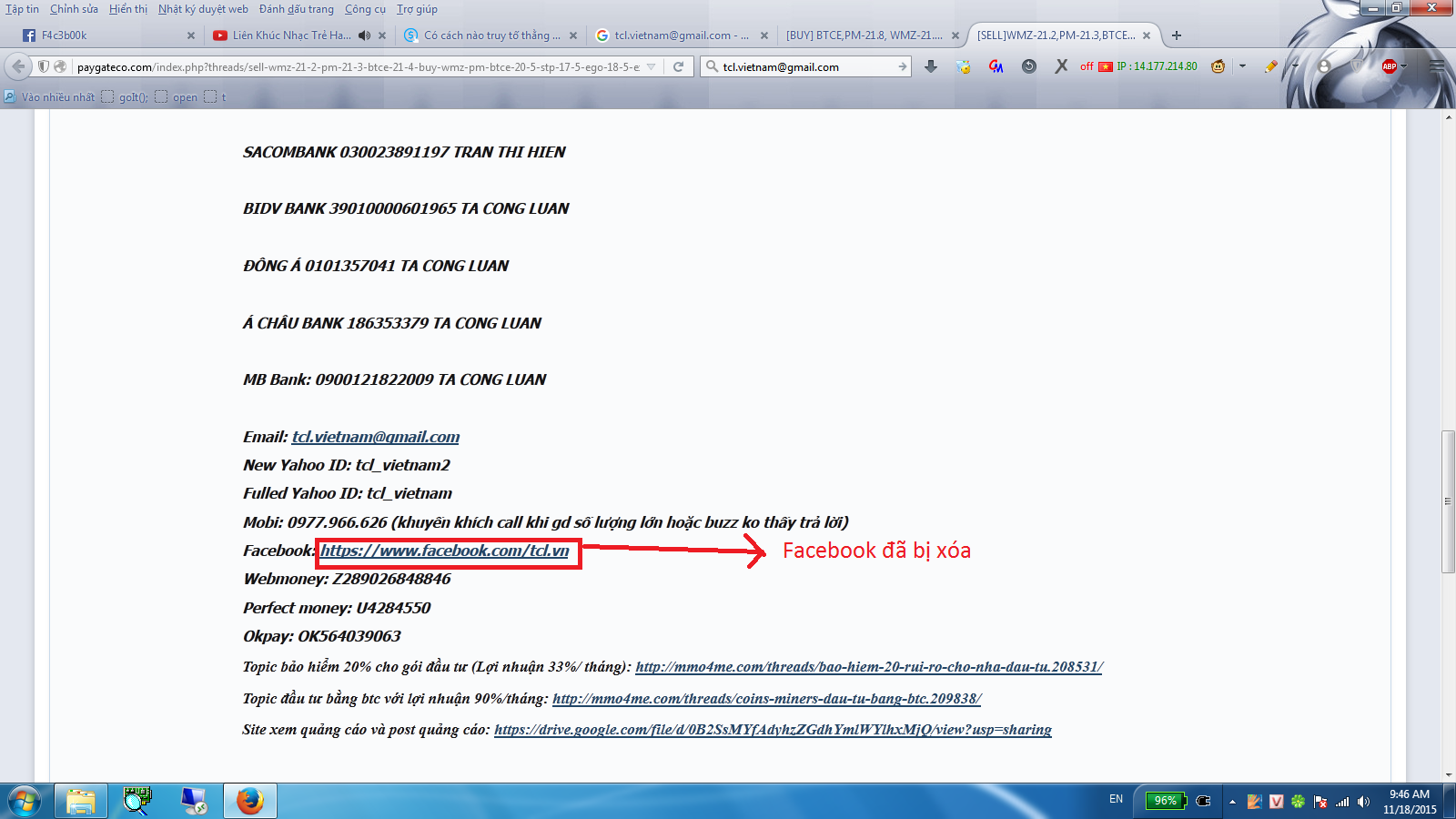Screen dimensions: 1456x819
Task: Toggle the red 'off' proxy switch
Action: [1087, 66]
